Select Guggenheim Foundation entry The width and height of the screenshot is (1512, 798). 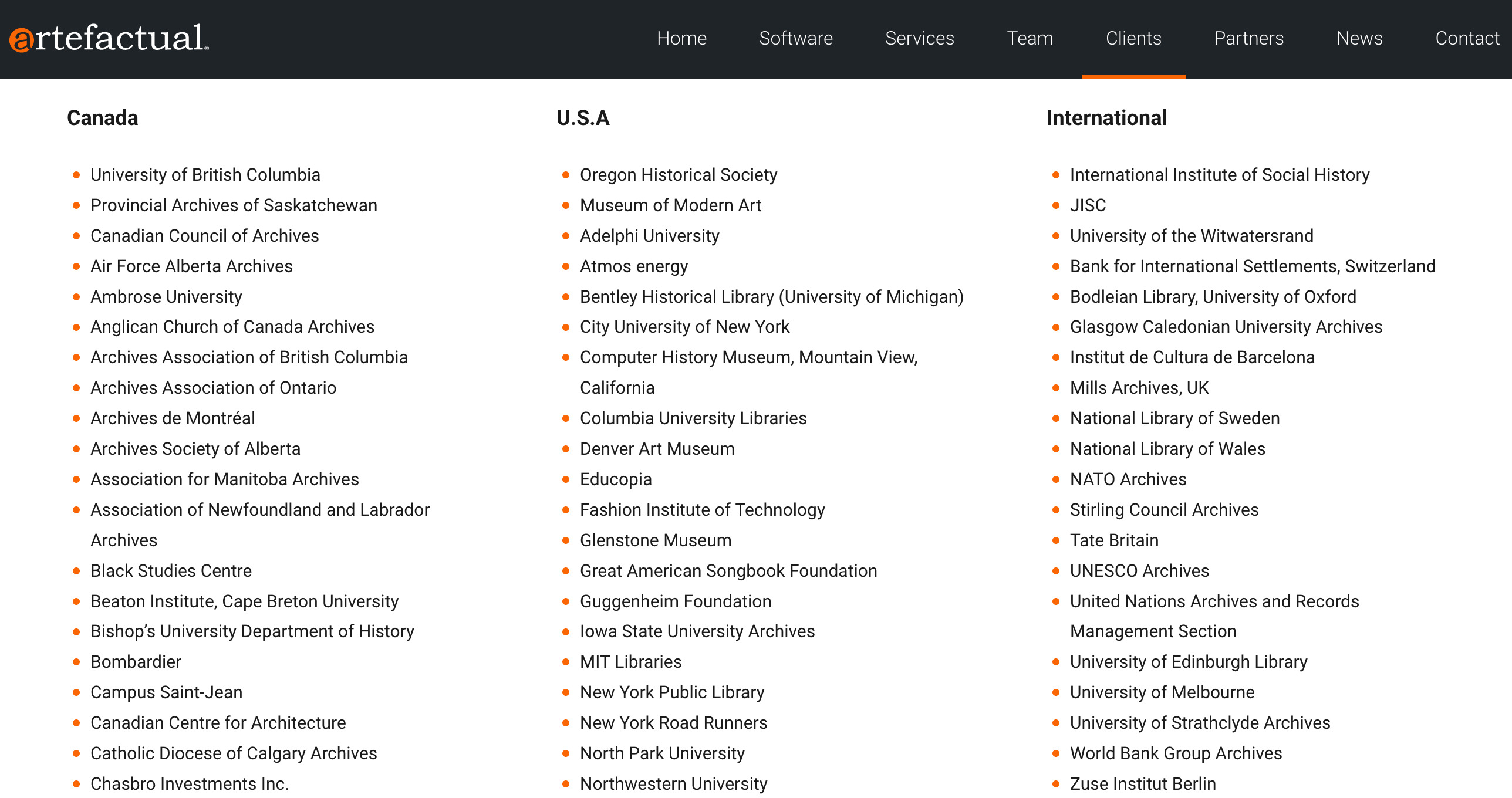pos(676,601)
